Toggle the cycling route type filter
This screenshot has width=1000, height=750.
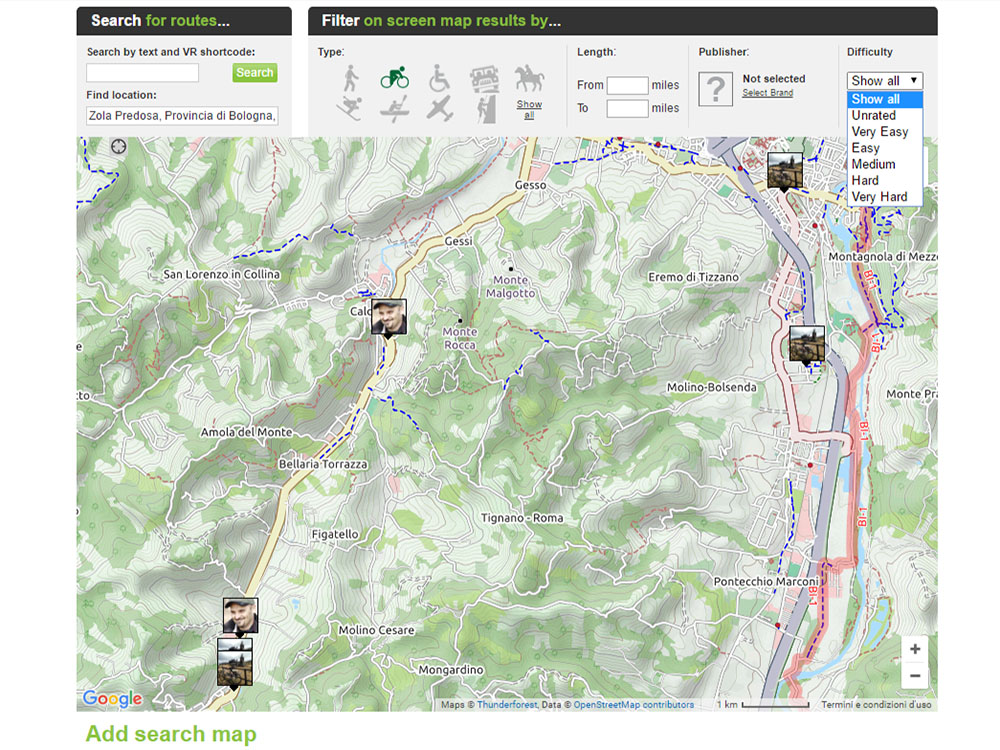394,78
